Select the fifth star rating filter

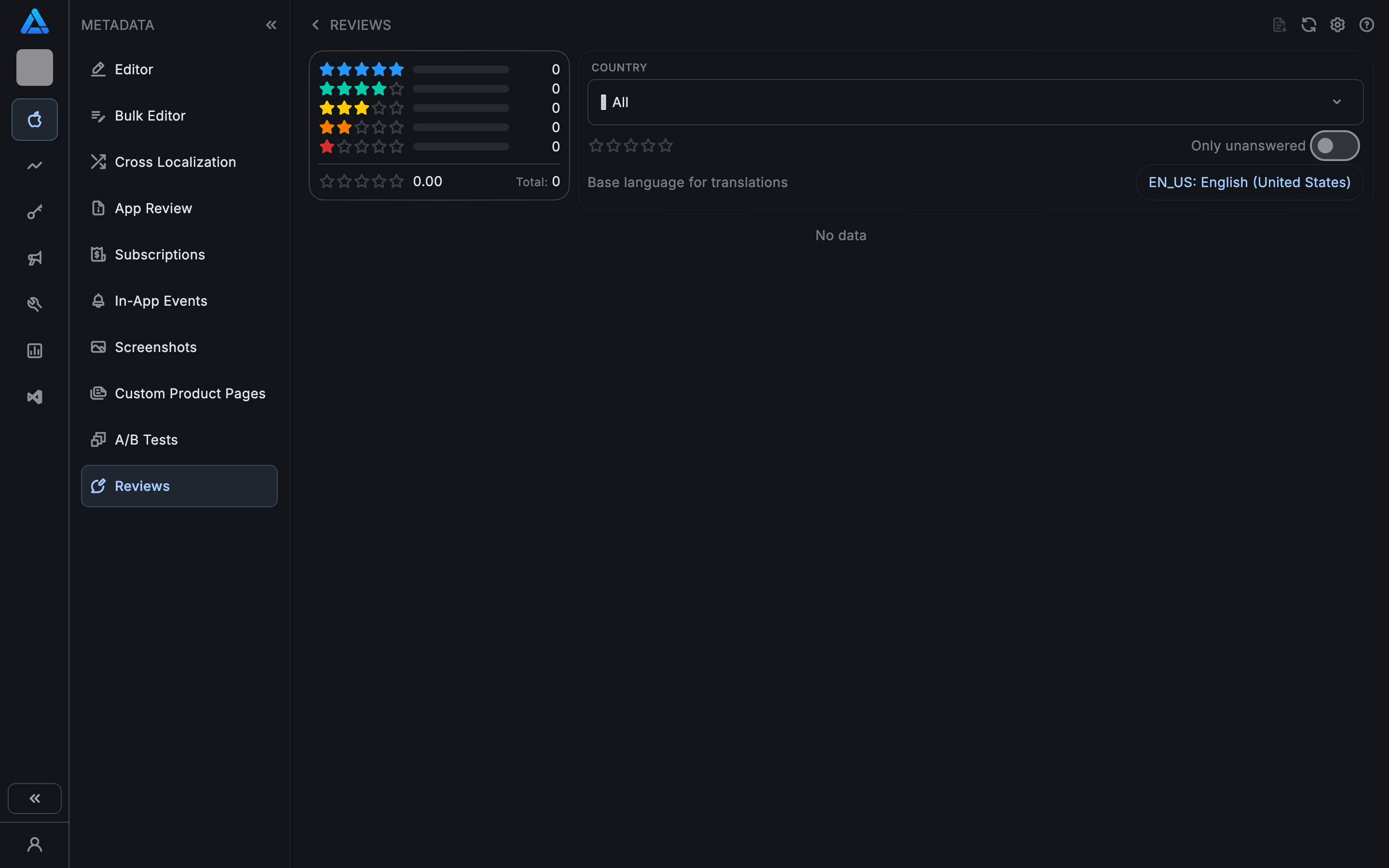point(665,145)
